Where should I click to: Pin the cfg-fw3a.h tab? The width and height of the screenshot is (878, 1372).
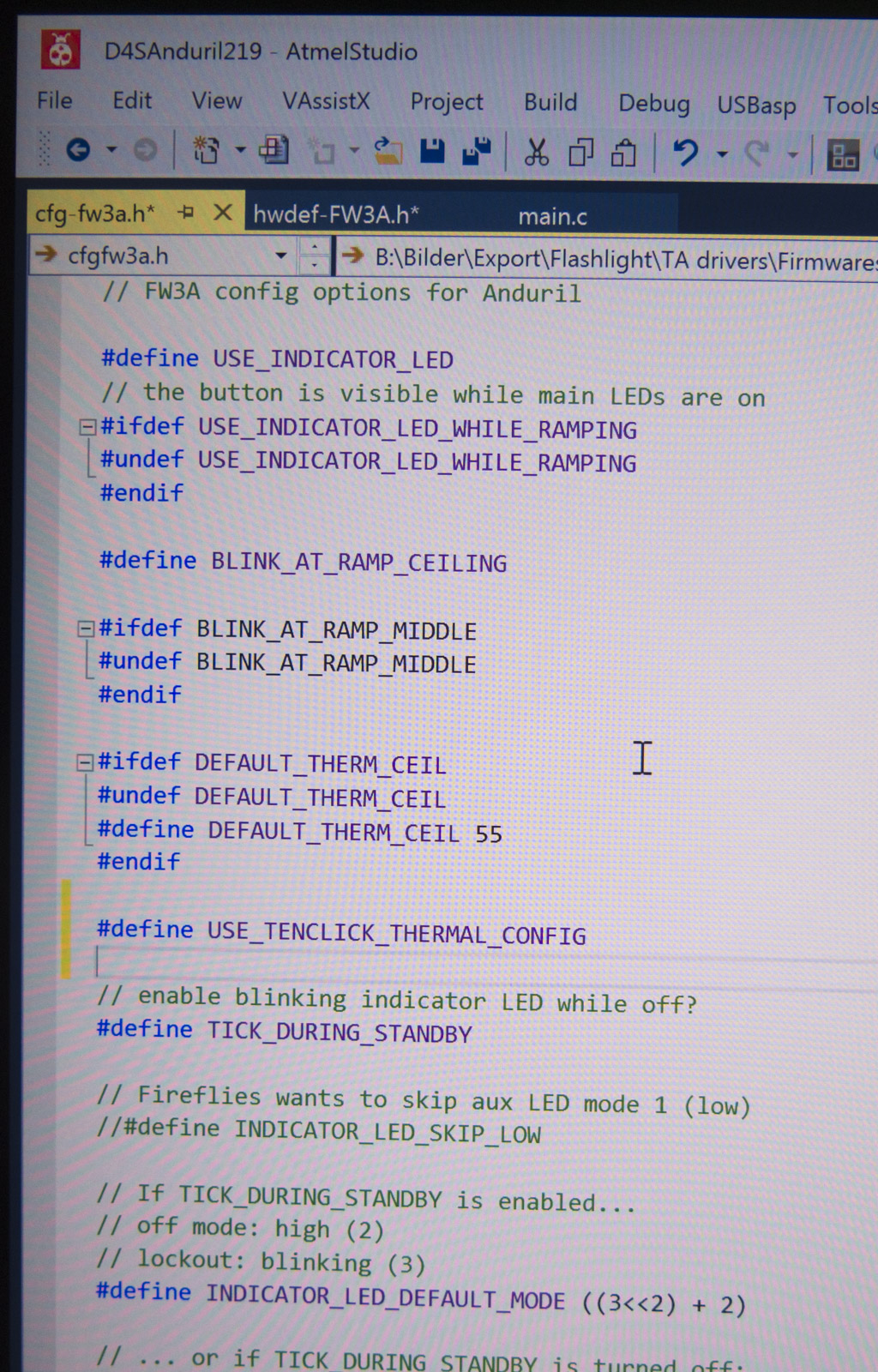[186, 211]
